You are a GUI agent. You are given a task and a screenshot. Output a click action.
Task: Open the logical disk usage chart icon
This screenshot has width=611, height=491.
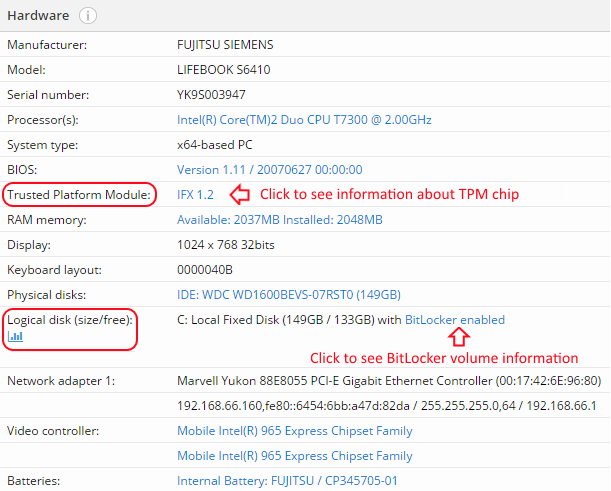pyautogui.click(x=16, y=336)
